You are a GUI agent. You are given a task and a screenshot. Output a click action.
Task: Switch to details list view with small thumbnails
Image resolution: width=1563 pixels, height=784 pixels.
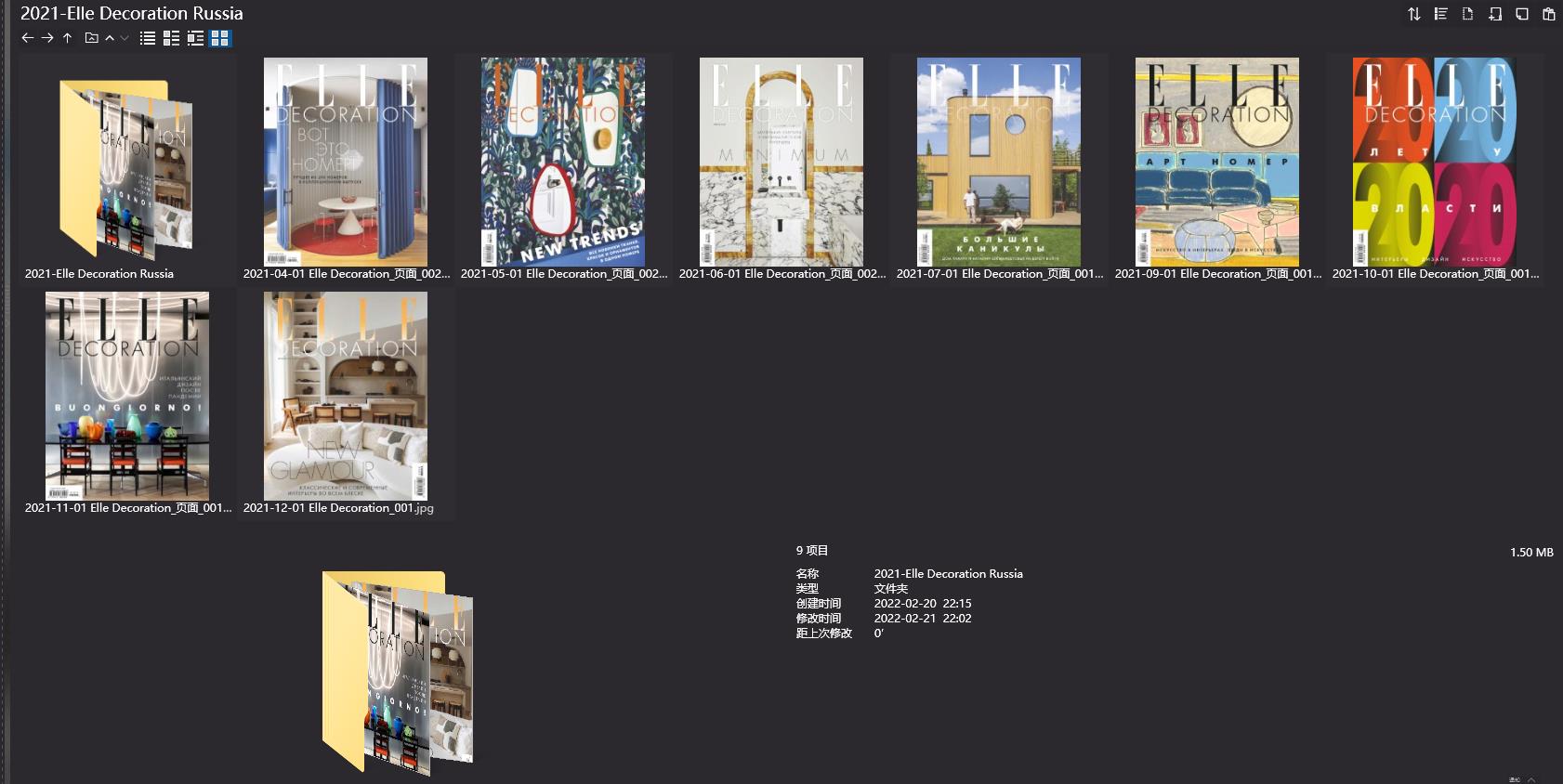point(171,38)
